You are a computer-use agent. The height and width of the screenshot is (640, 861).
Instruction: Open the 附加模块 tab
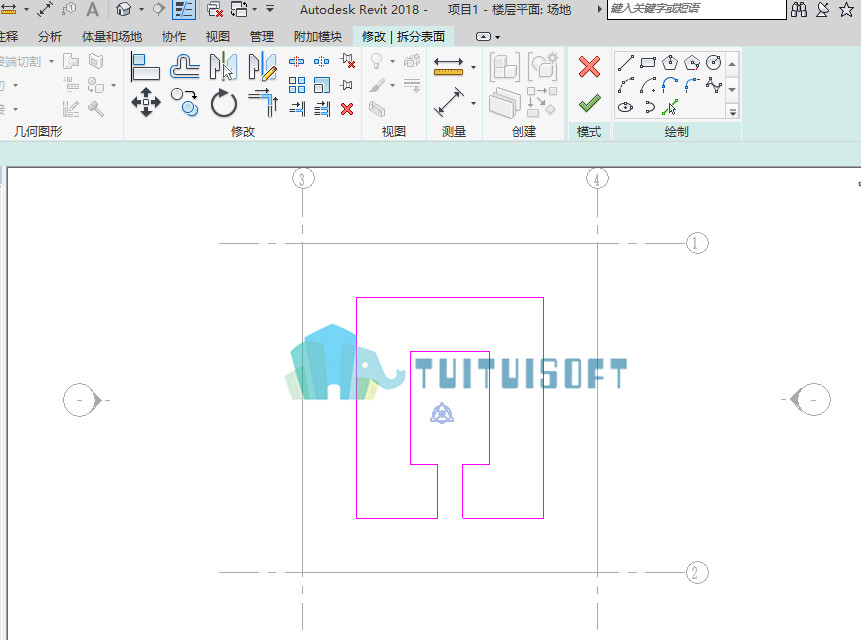[x=318, y=37]
